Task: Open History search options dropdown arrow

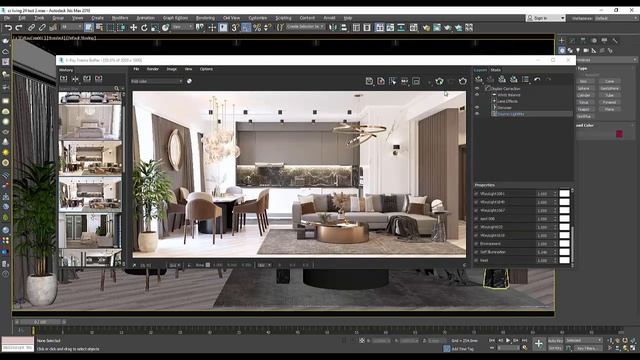Action: pos(122,88)
